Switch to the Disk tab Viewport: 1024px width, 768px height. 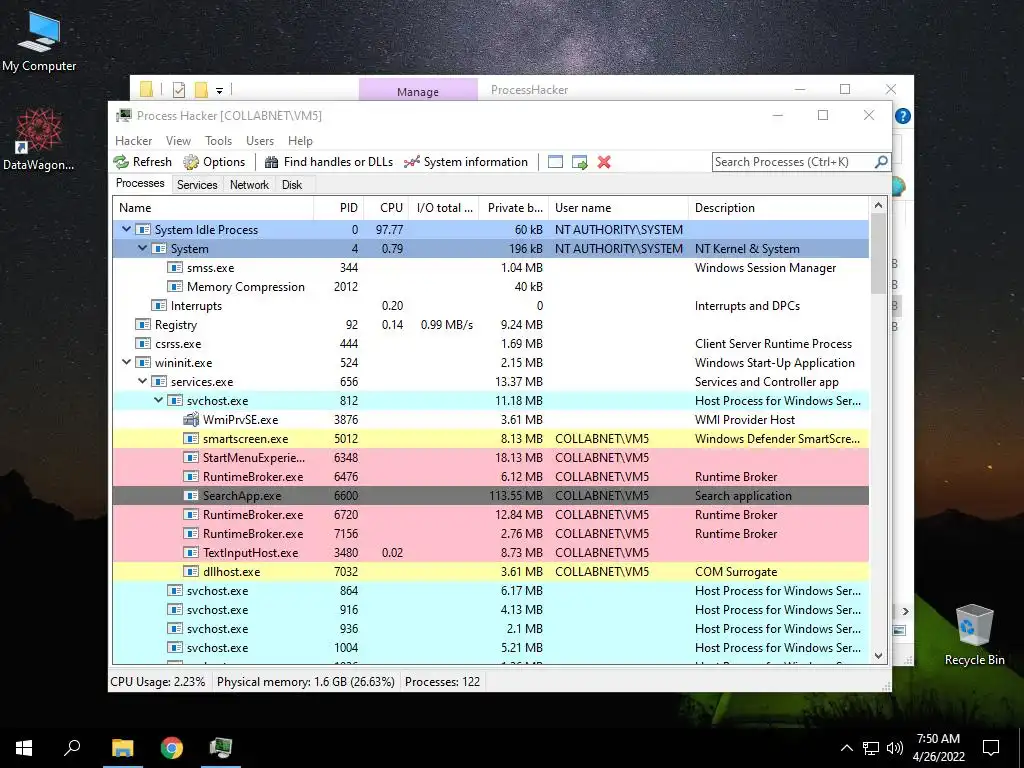[x=292, y=185]
